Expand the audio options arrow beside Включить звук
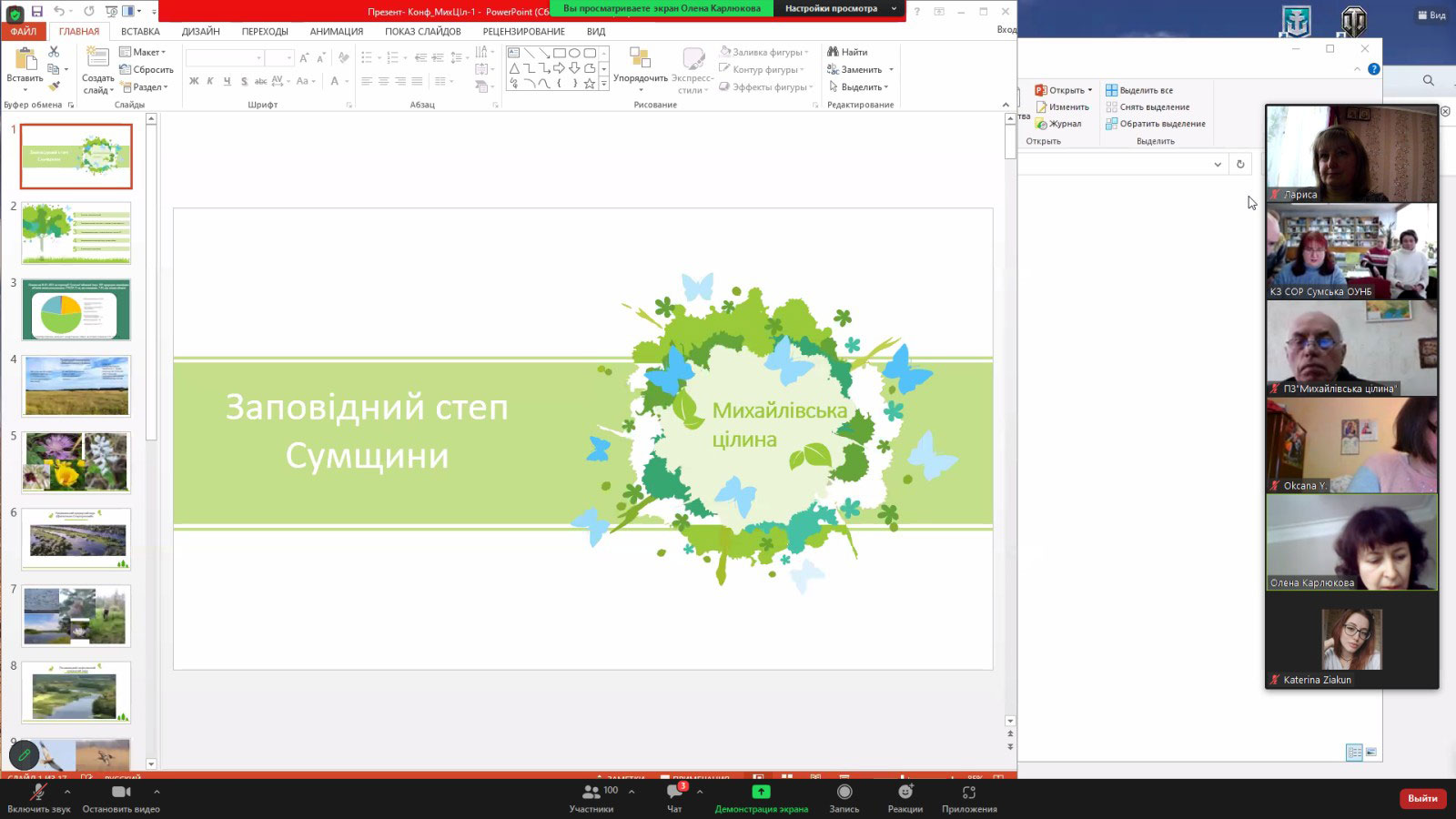The image size is (1456, 819). pos(67,792)
